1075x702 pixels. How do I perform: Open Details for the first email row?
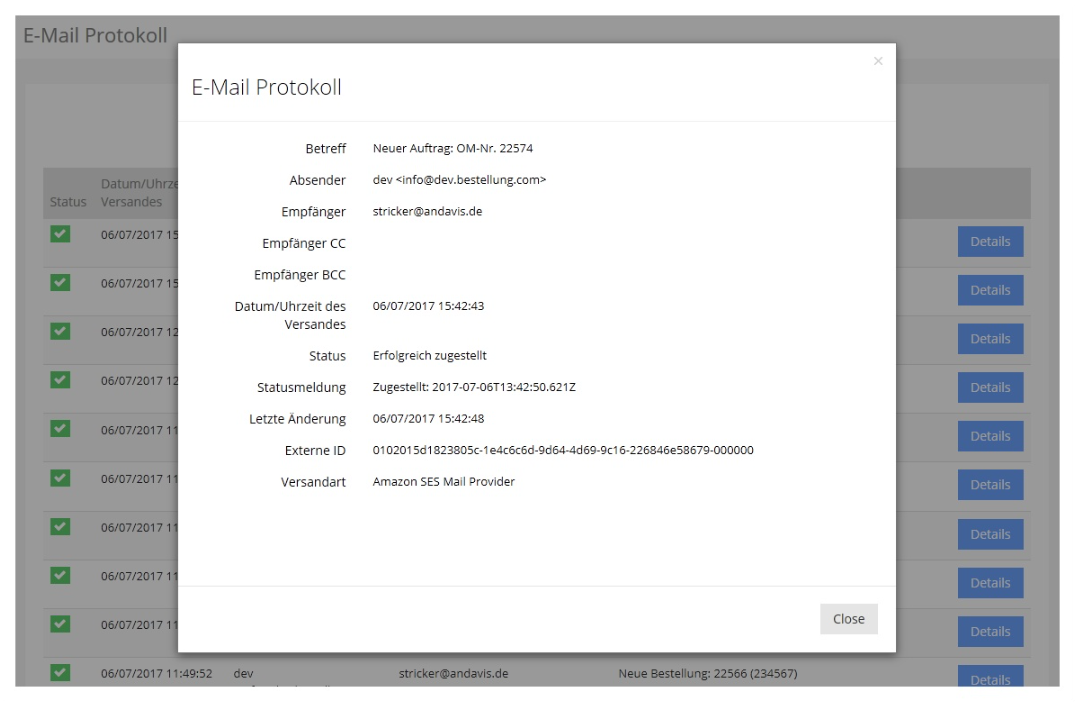click(x=989, y=241)
